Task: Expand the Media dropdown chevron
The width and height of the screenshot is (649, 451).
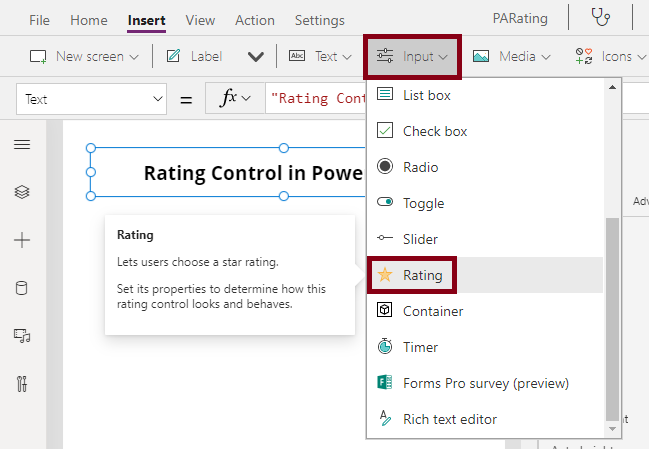Action: [x=546, y=57]
